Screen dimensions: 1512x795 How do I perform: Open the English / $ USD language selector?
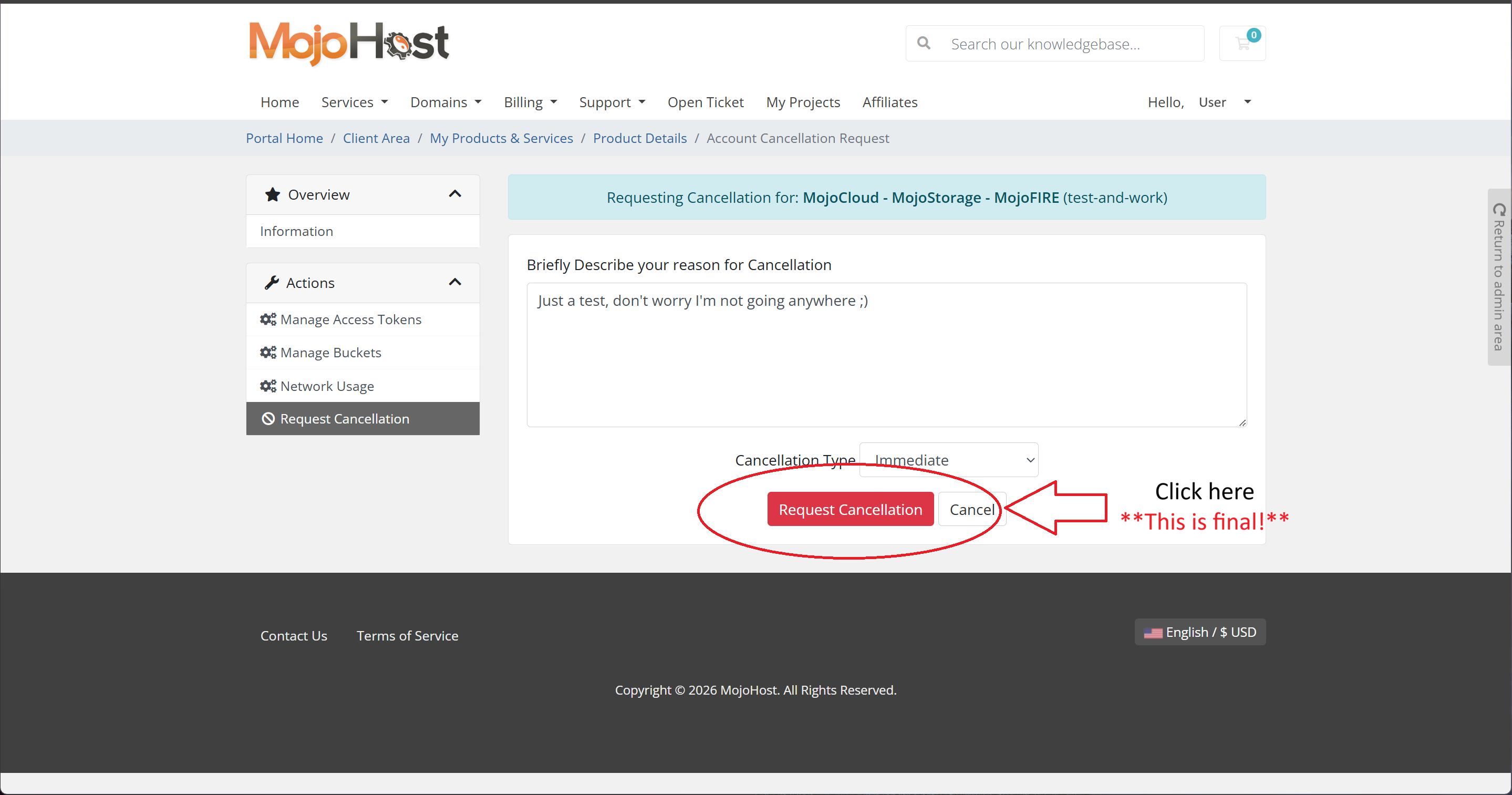pyautogui.click(x=1200, y=632)
